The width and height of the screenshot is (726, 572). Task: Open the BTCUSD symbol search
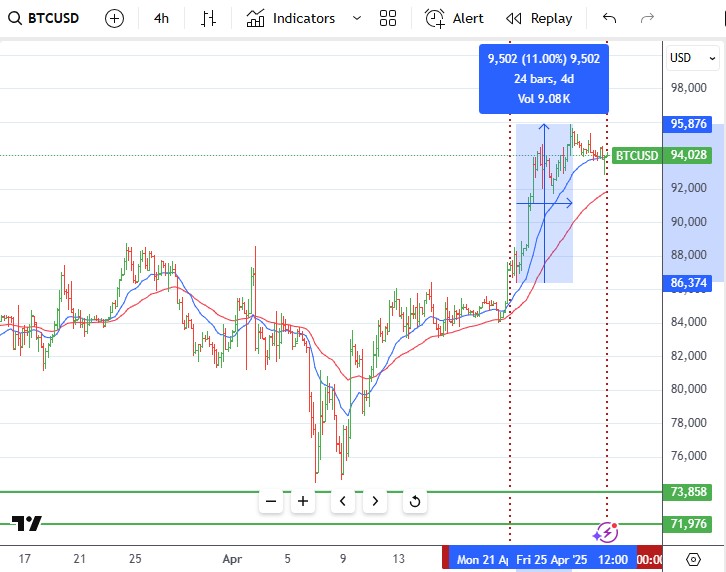(44, 19)
